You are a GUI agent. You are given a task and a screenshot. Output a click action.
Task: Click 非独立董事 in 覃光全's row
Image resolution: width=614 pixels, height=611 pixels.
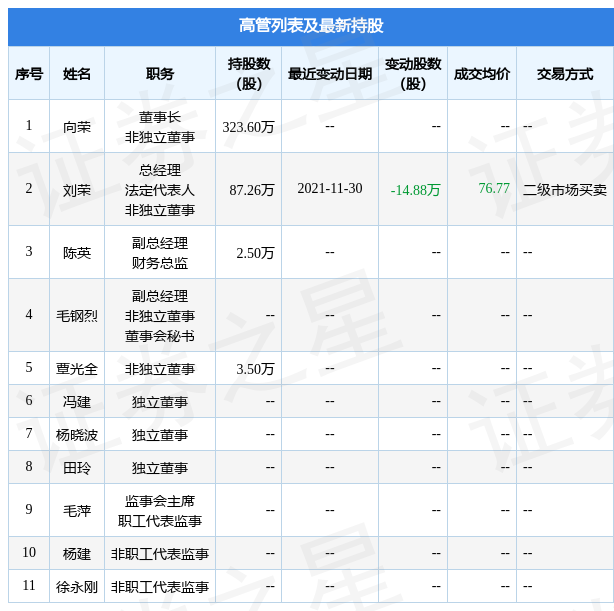tap(160, 369)
